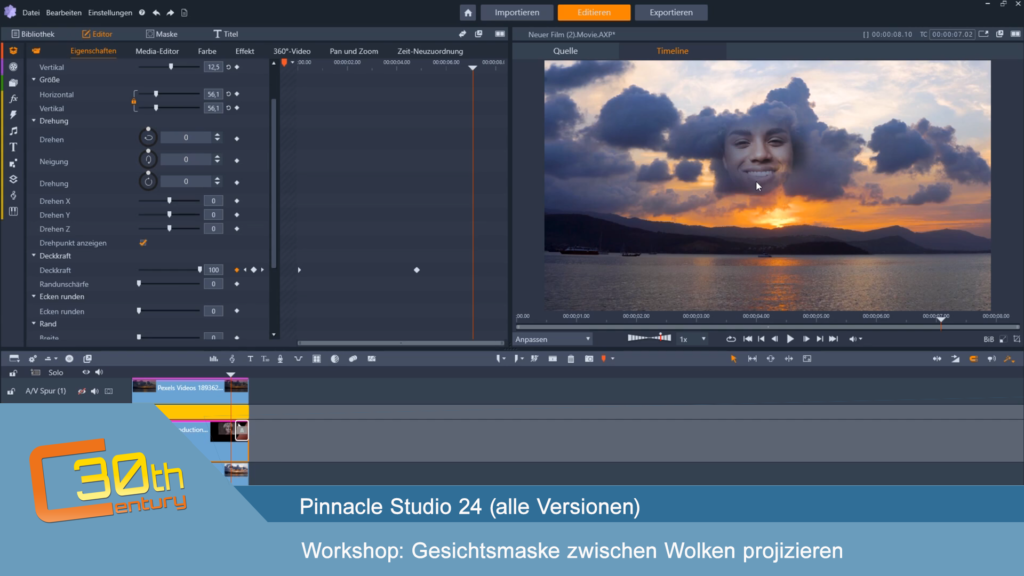Image resolution: width=1024 pixels, height=576 pixels.
Task: Select the orange arrow selection tool
Action: 733,359
